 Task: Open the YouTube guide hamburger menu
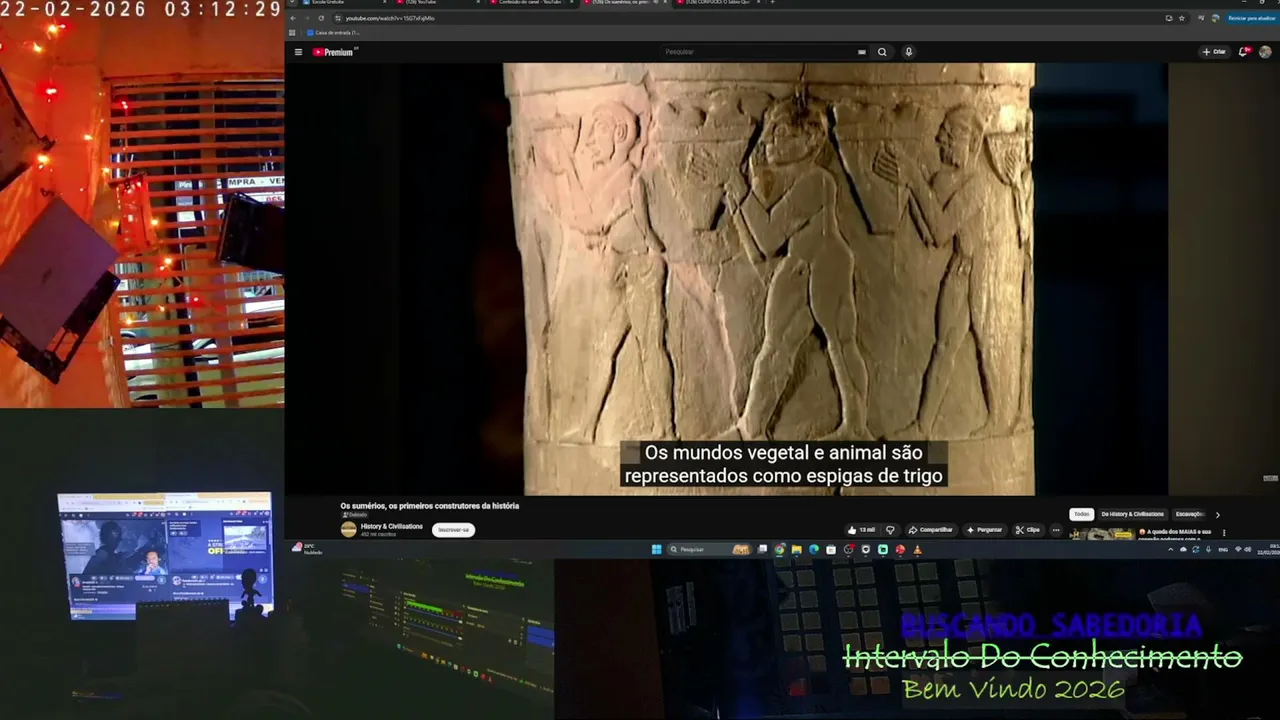tap(298, 52)
